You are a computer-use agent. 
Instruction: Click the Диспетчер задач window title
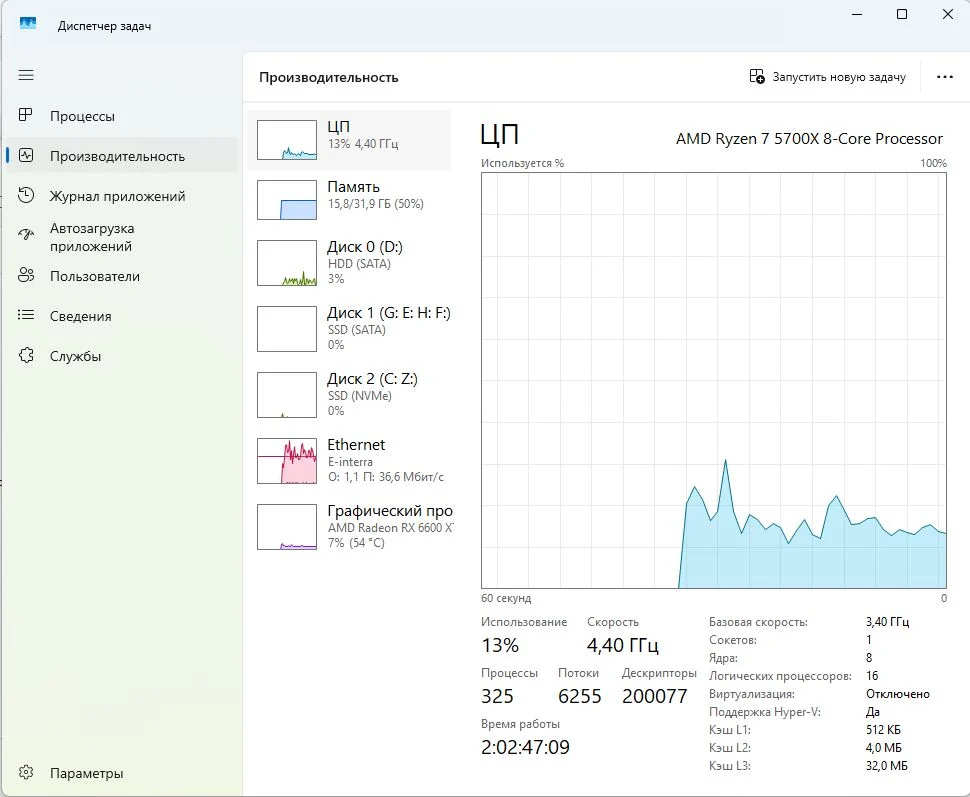104,26
